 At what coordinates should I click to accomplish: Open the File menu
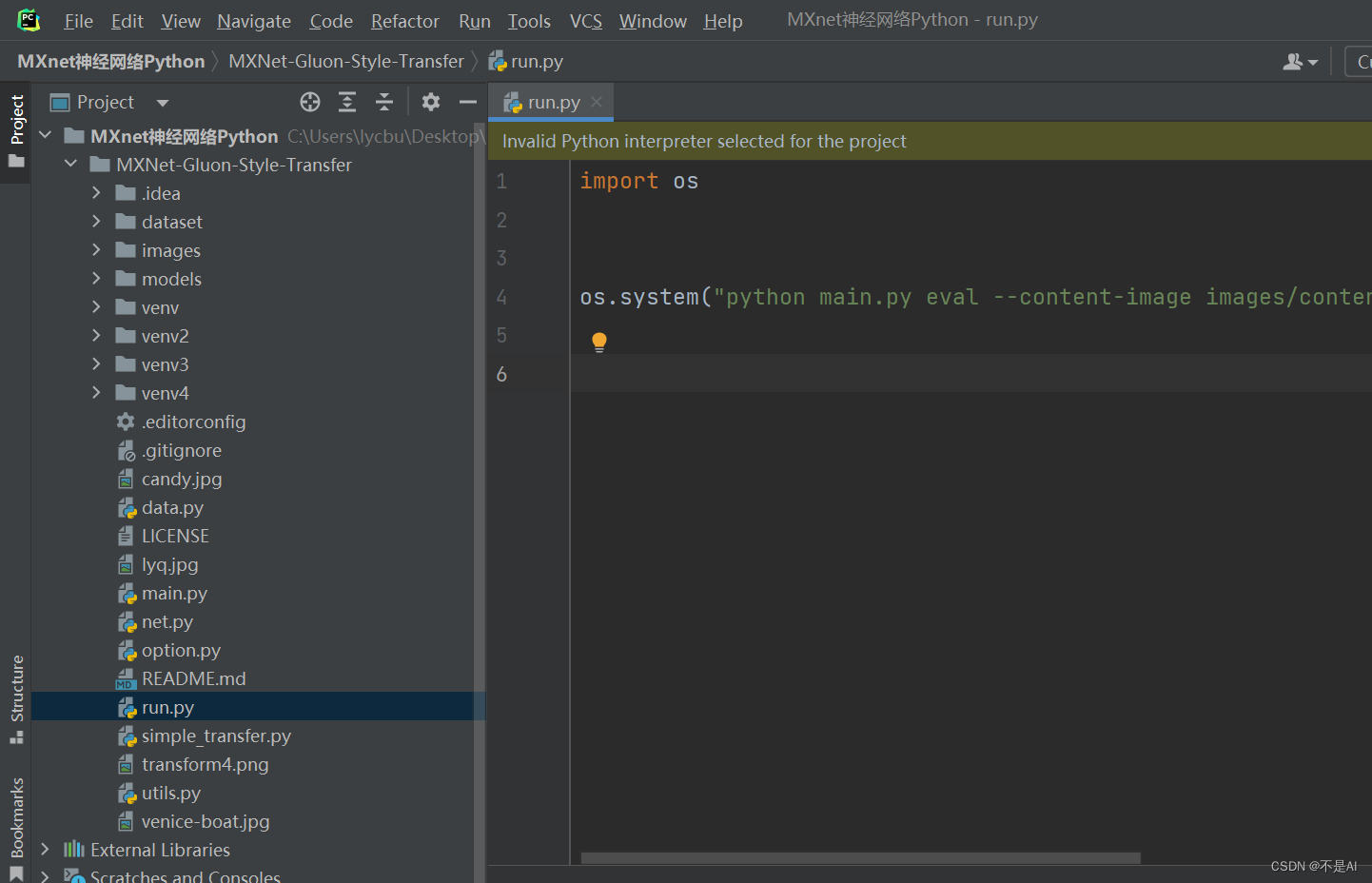(78, 21)
